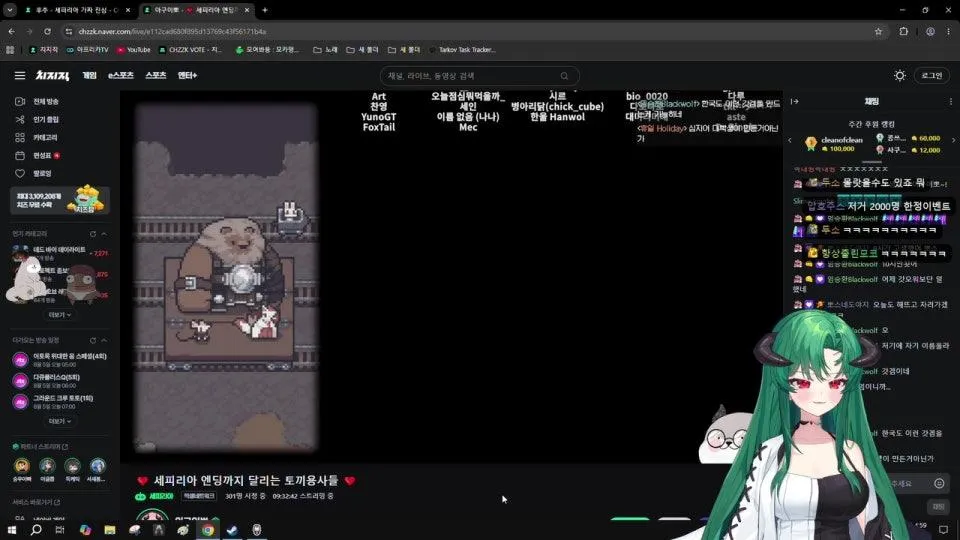
Task: Open the browser three-dot menu
Action: click(949, 31)
